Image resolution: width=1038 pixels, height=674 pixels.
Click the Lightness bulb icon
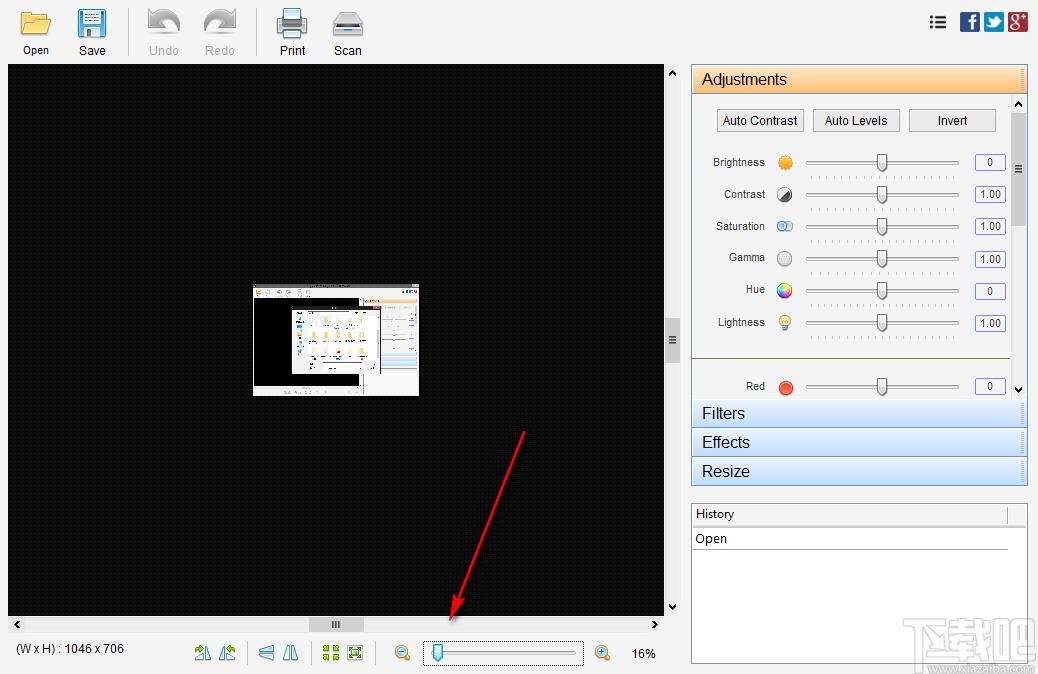pos(784,322)
